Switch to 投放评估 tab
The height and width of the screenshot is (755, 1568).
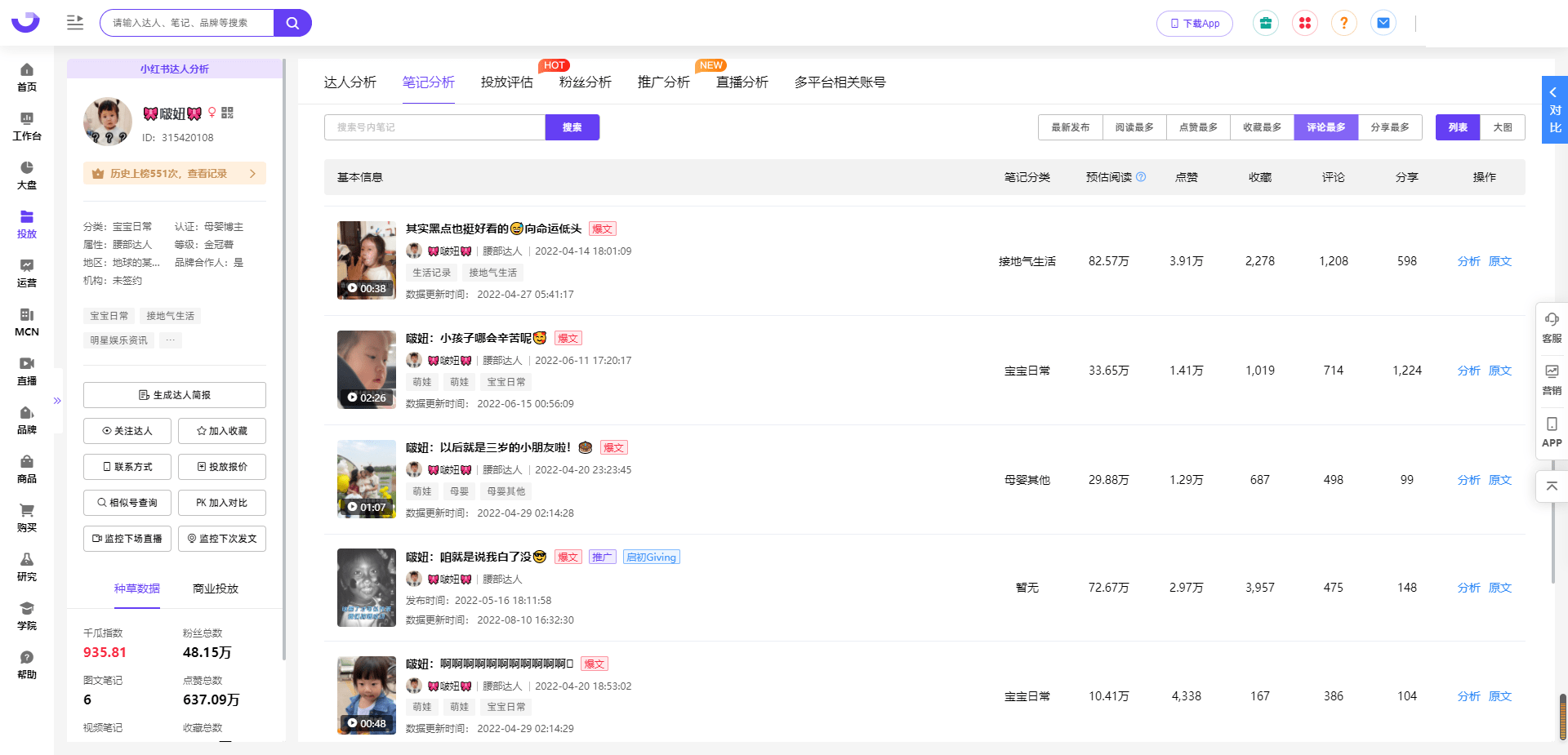pos(506,82)
